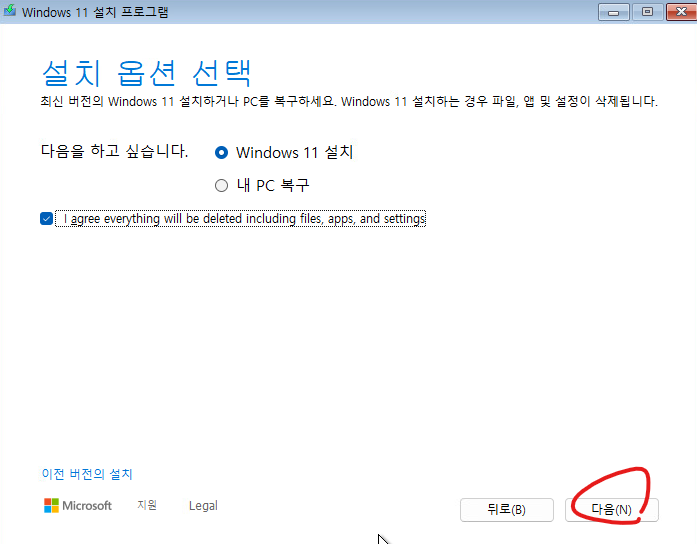The image size is (697, 544).
Task: Open the '이전 버전의 설치' link
Action: point(87,474)
